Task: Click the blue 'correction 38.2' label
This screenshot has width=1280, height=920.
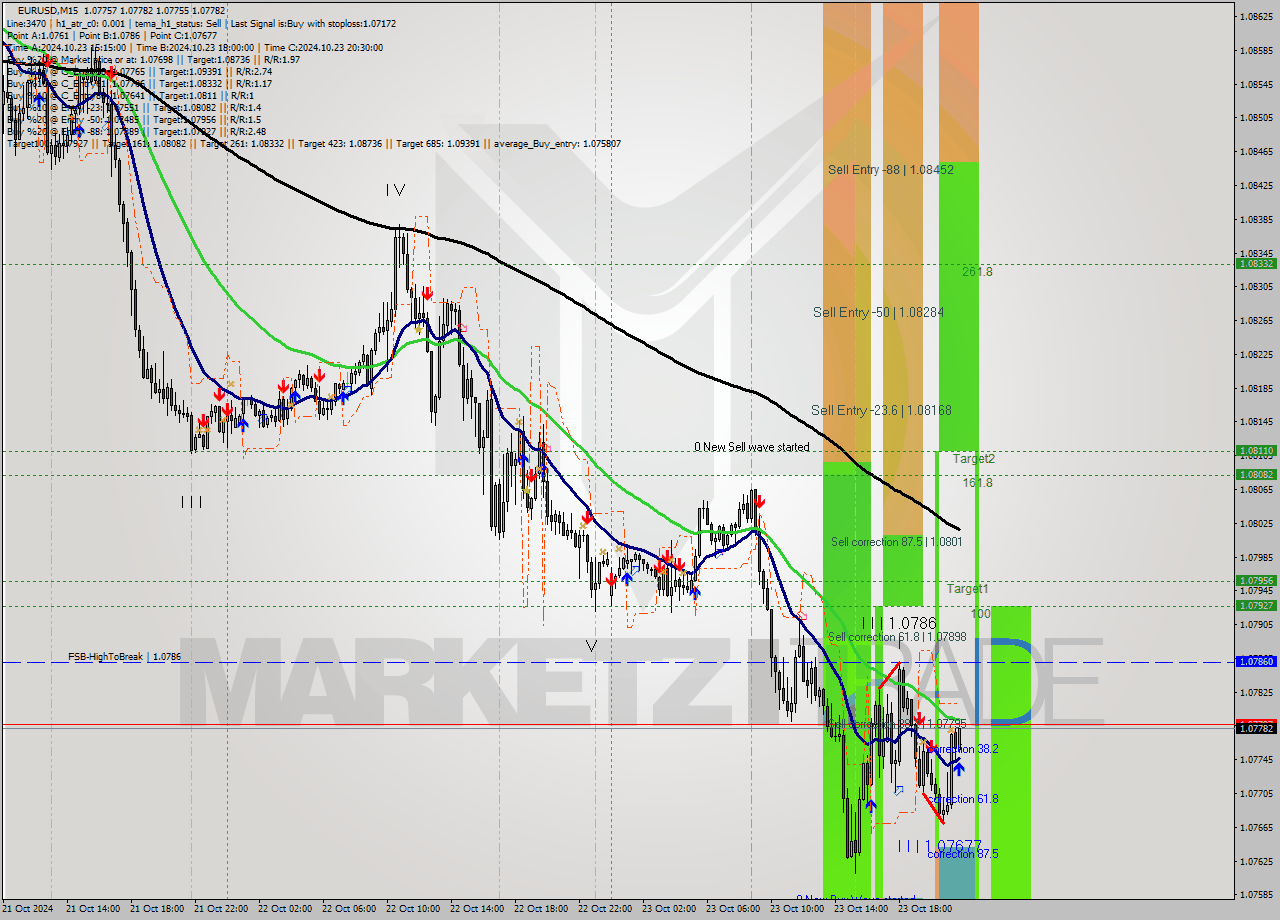Action: [963, 748]
